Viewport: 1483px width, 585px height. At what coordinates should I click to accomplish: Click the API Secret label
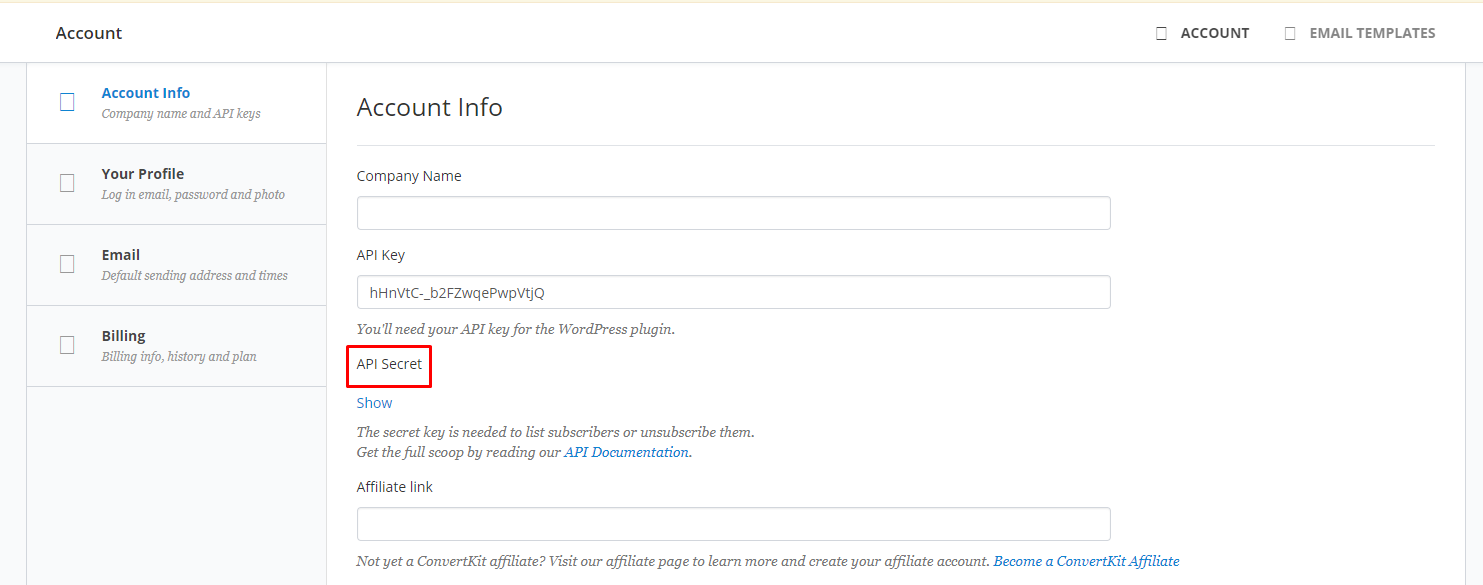[x=390, y=364]
